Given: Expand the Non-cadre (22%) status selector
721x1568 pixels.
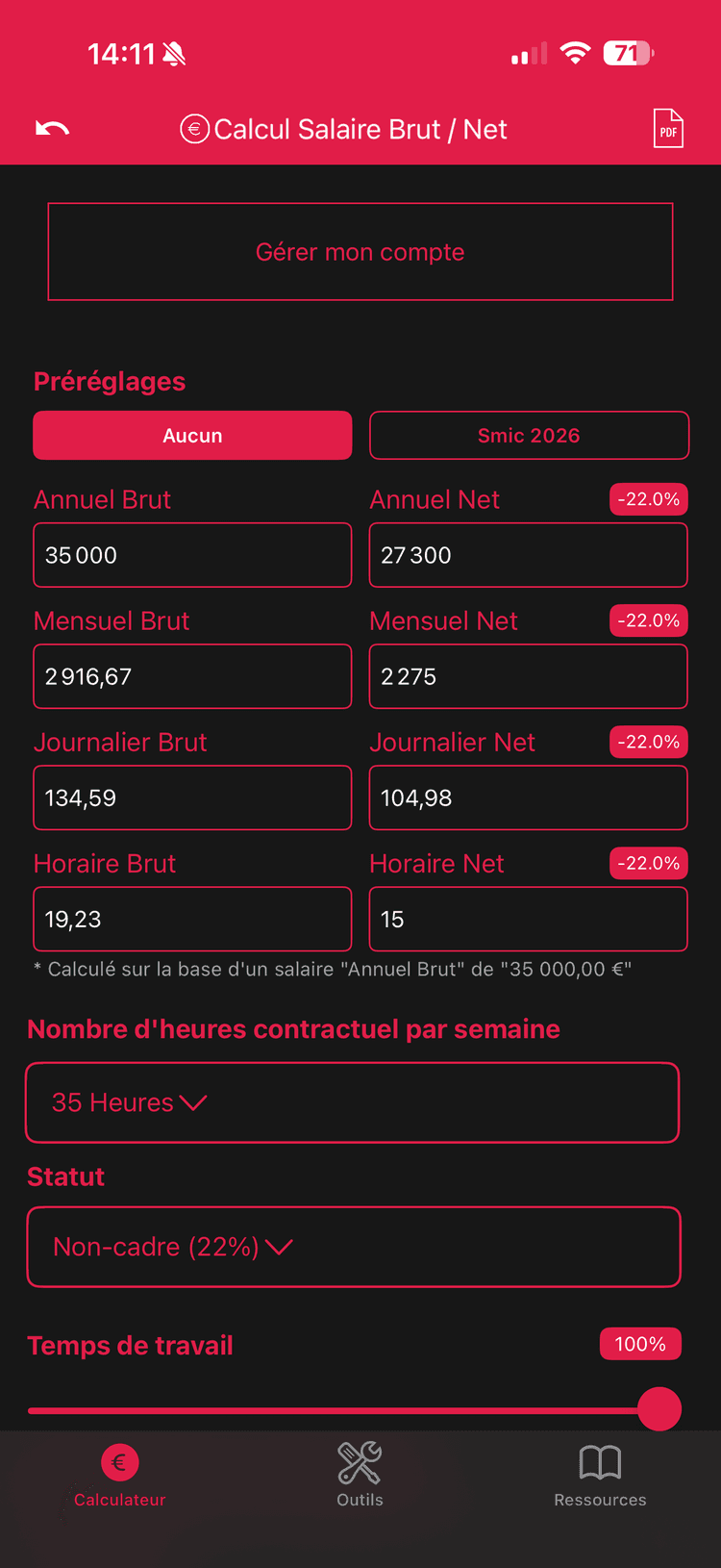Looking at the screenshot, I should [353, 1247].
